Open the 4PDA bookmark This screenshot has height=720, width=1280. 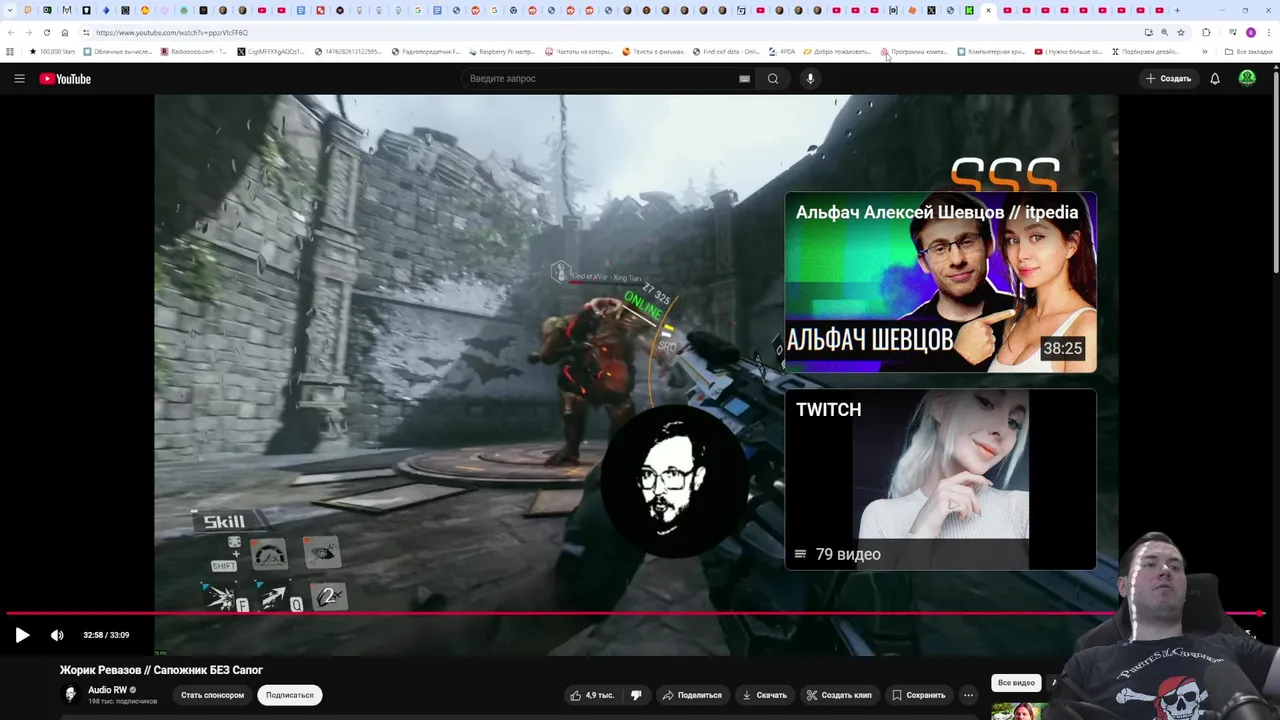click(782, 51)
